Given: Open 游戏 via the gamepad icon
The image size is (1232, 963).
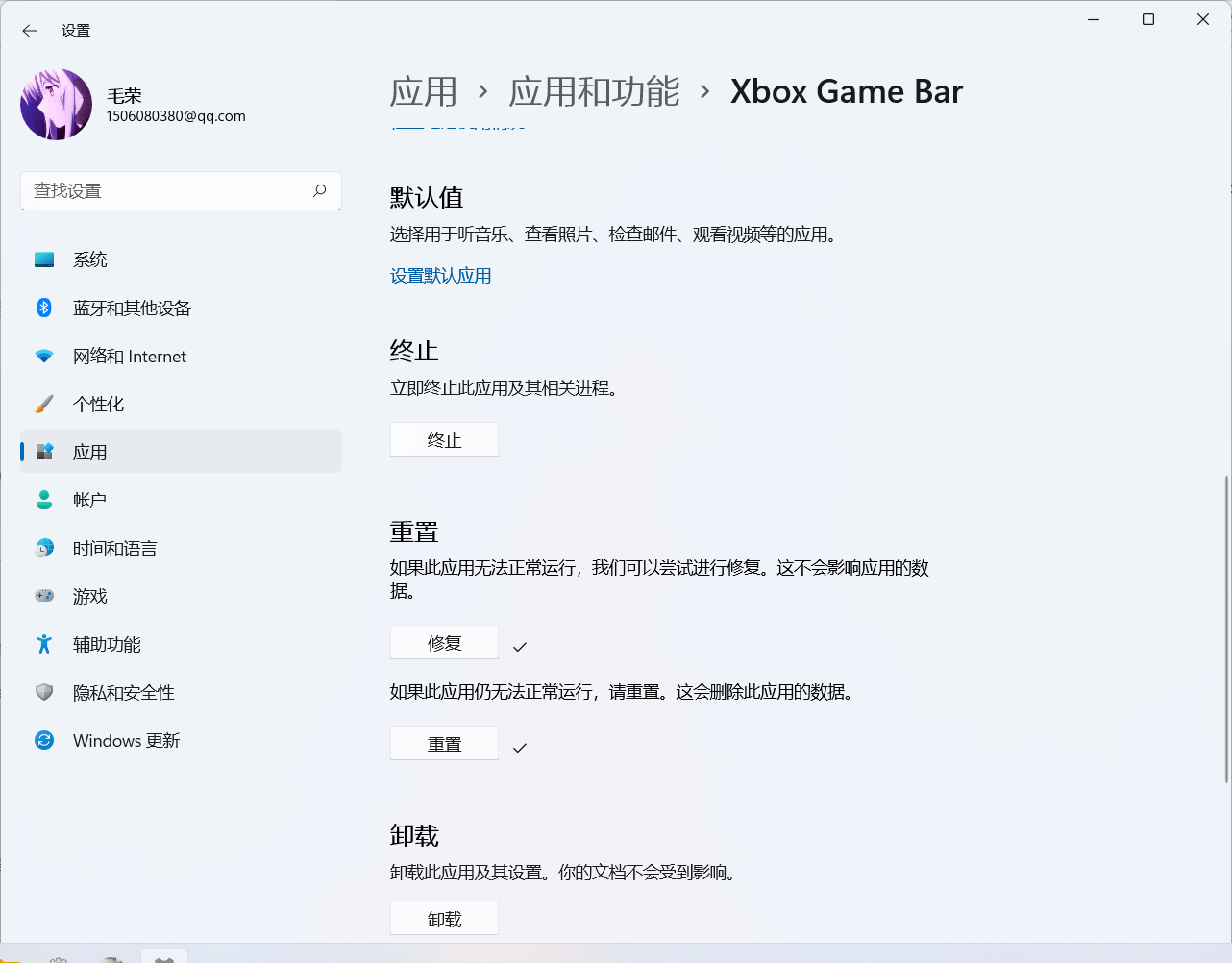Looking at the screenshot, I should tap(44, 596).
